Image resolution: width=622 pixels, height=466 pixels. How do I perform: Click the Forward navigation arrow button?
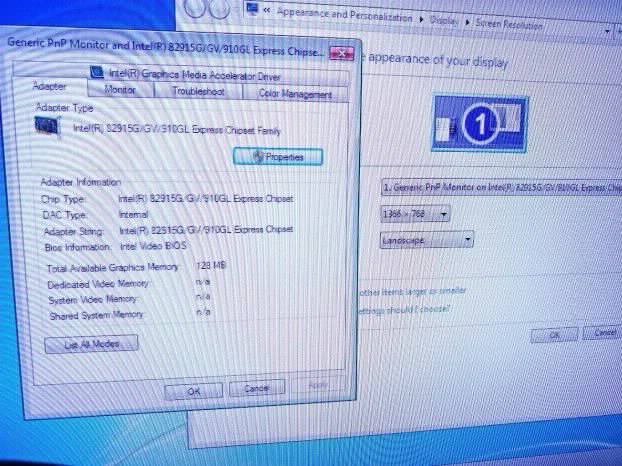pos(219,8)
